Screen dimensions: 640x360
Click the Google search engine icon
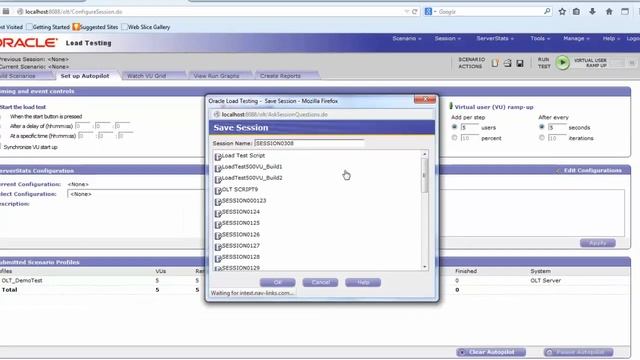click(x=428, y=11)
